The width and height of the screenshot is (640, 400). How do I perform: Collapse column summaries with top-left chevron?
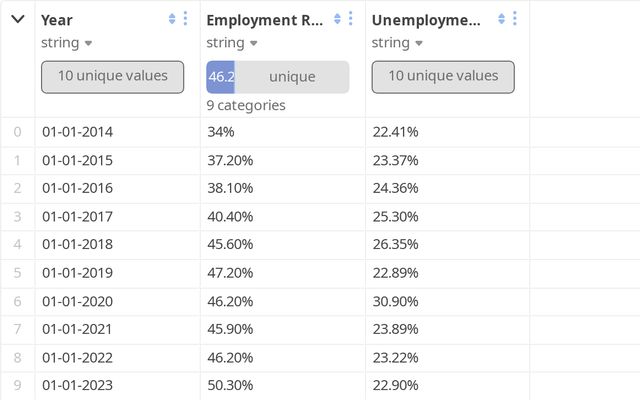point(17,19)
